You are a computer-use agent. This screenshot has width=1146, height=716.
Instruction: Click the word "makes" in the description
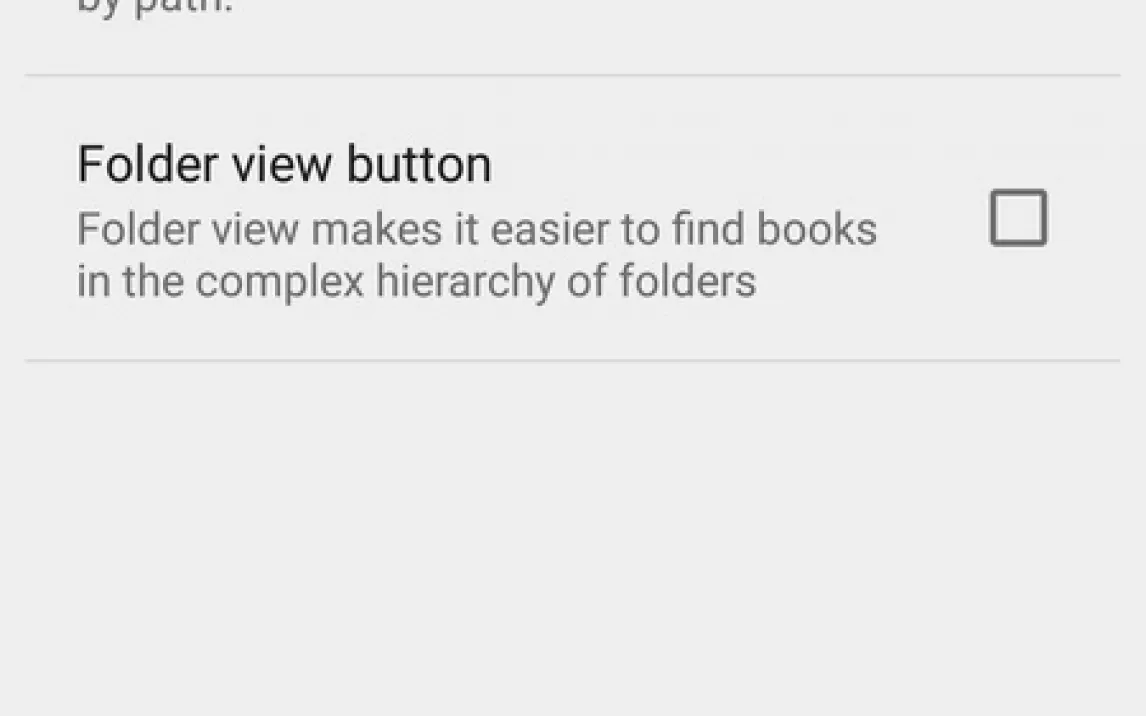(x=376, y=229)
